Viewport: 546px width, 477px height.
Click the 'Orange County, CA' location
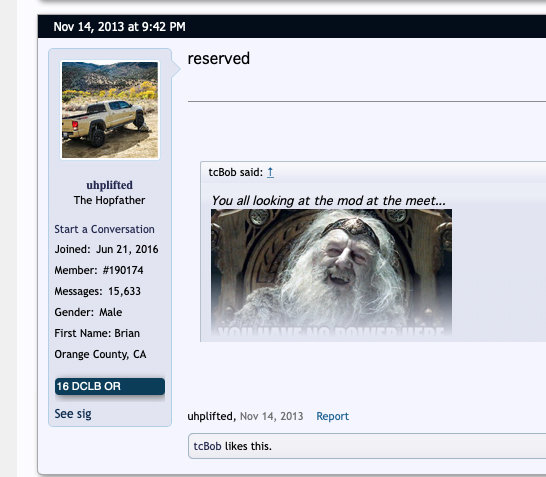click(100, 354)
